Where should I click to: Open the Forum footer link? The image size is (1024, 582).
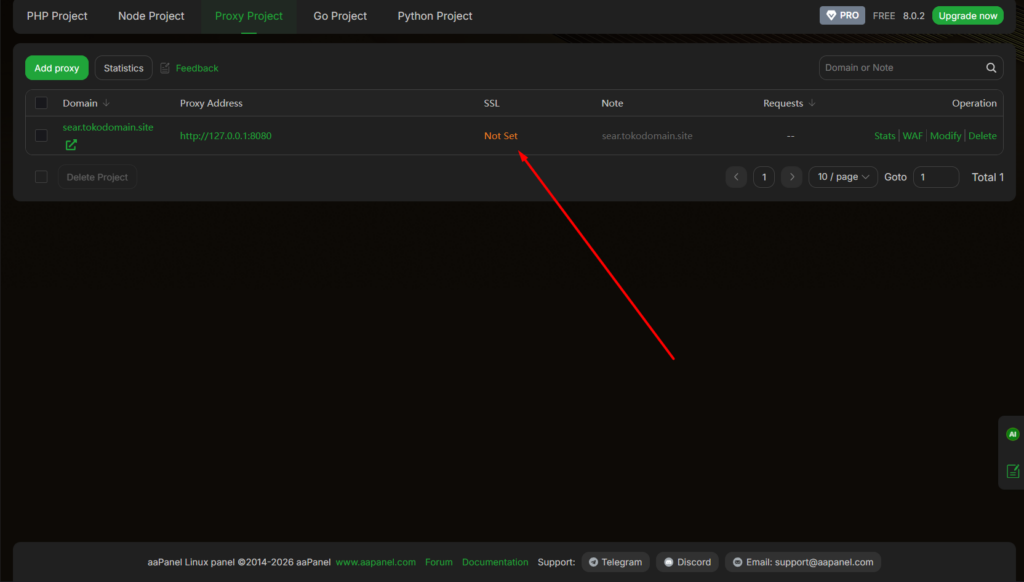tap(438, 562)
